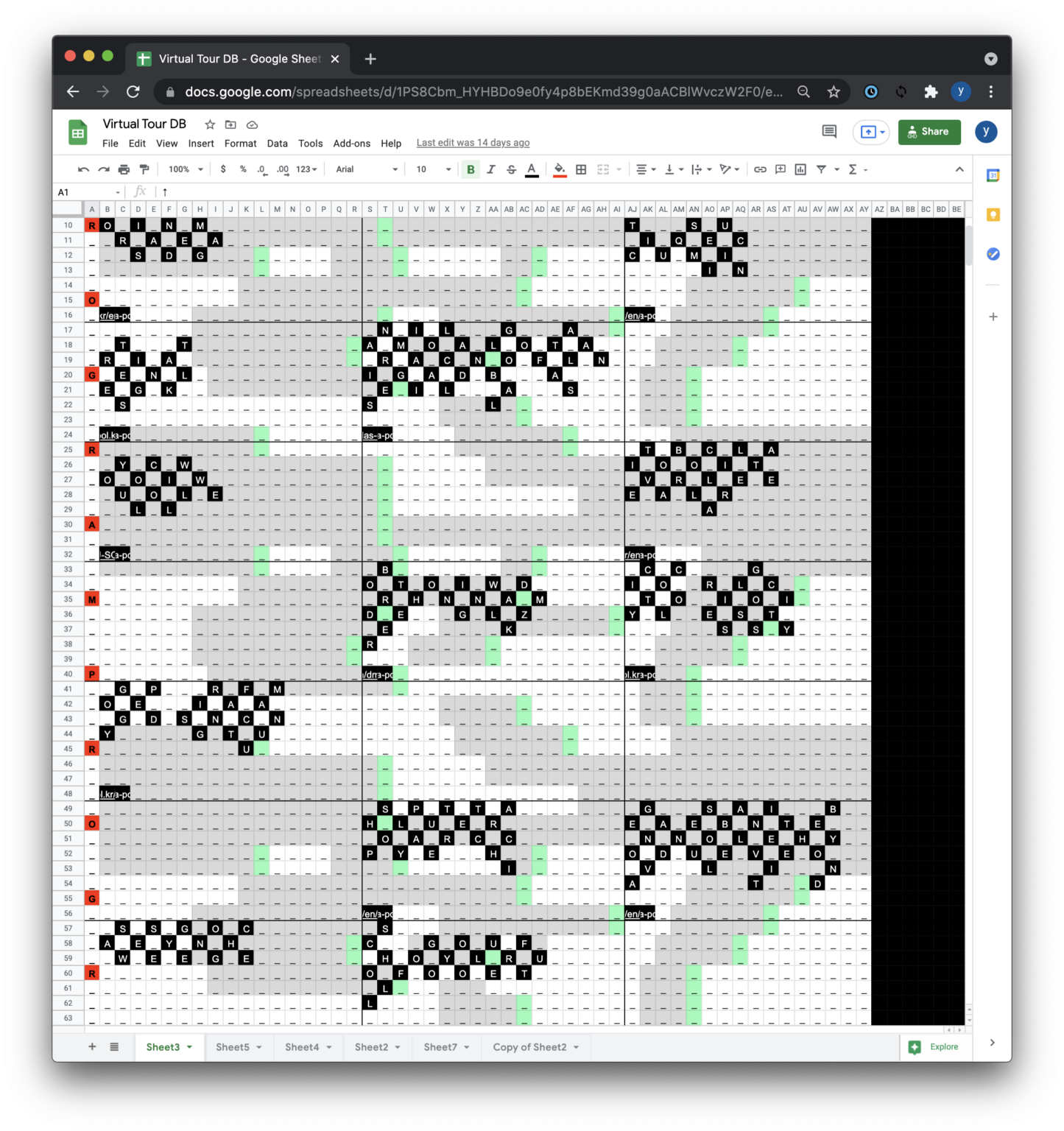Click the print icon

pyautogui.click(x=124, y=169)
